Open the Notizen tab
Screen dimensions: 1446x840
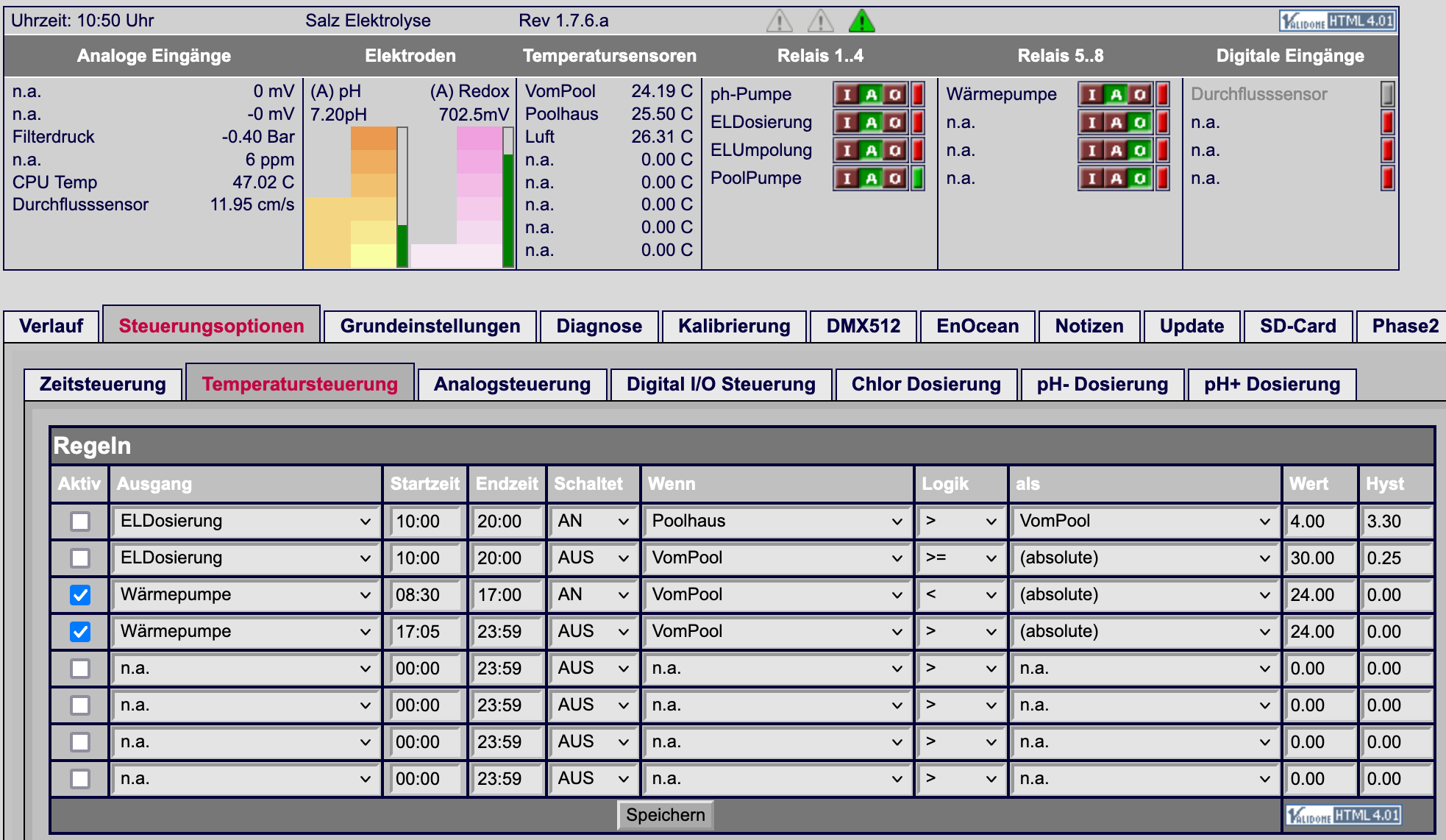point(1089,326)
